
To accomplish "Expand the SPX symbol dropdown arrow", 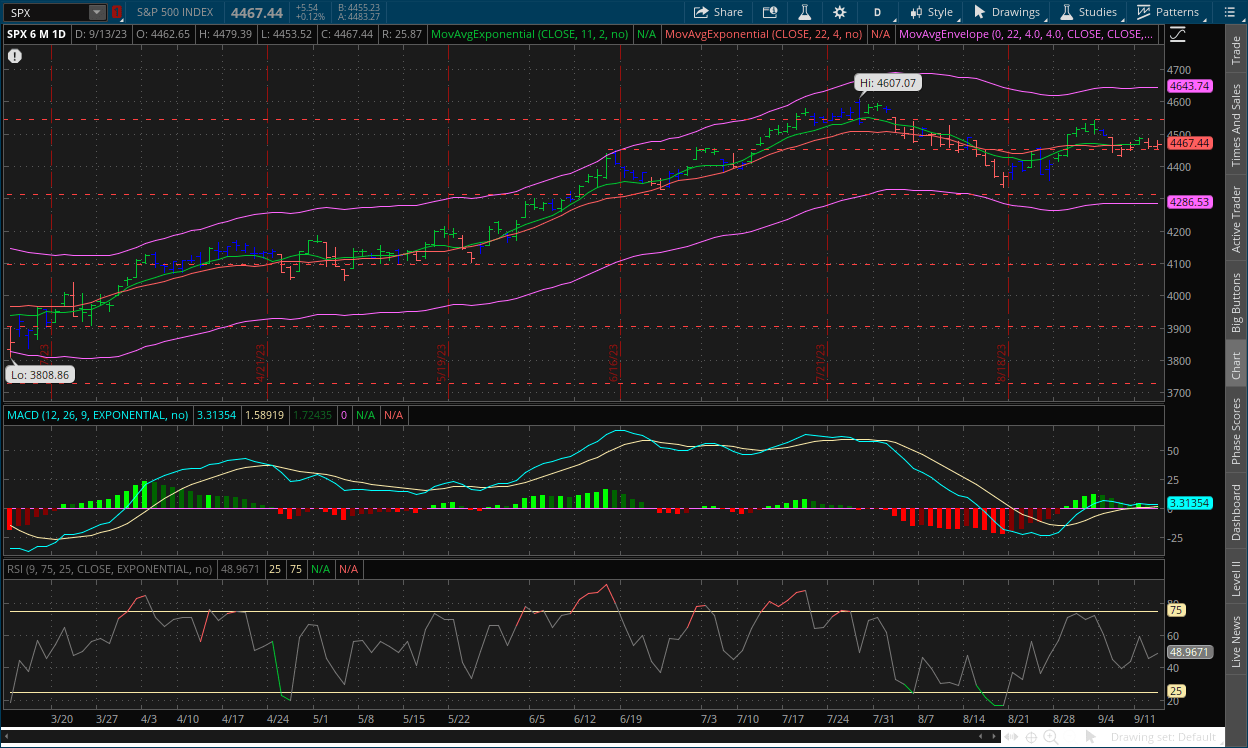I will [96, 12].
